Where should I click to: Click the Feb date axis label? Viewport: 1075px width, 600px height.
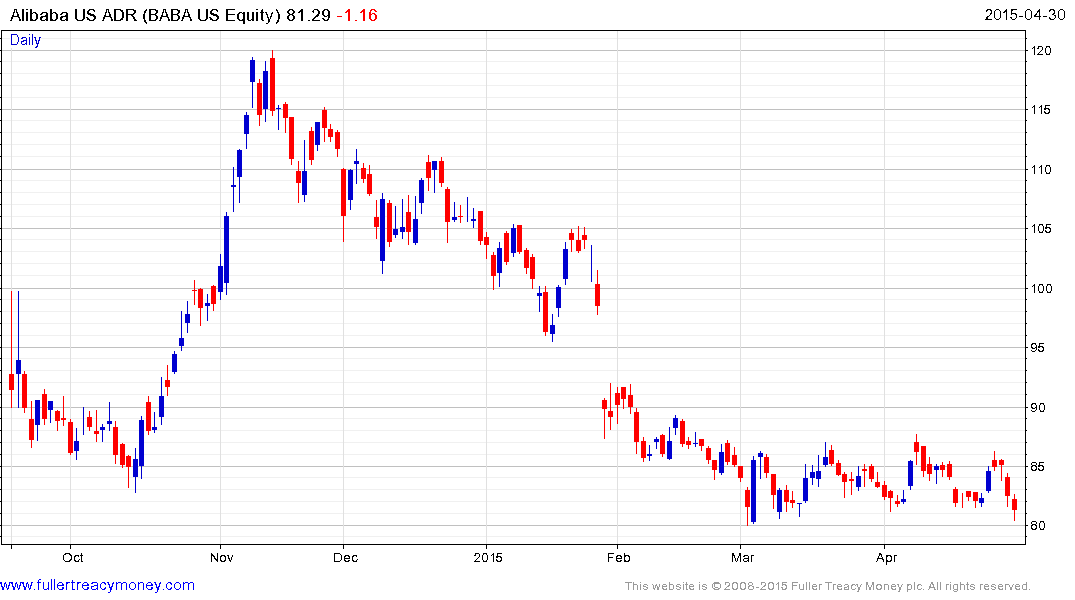618,557
